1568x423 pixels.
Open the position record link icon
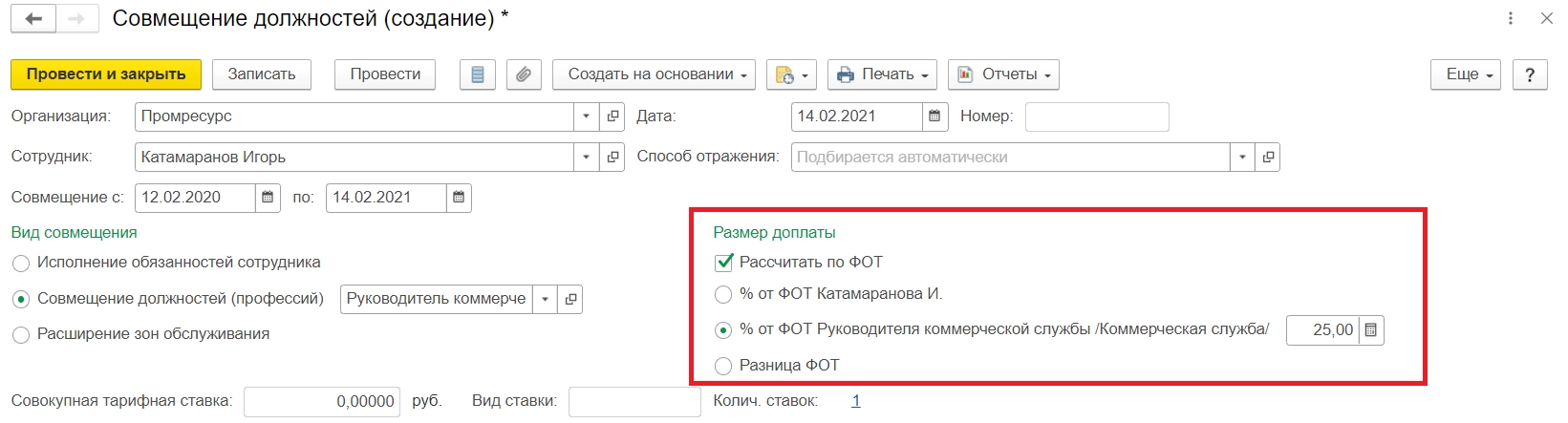coord(570,299)
